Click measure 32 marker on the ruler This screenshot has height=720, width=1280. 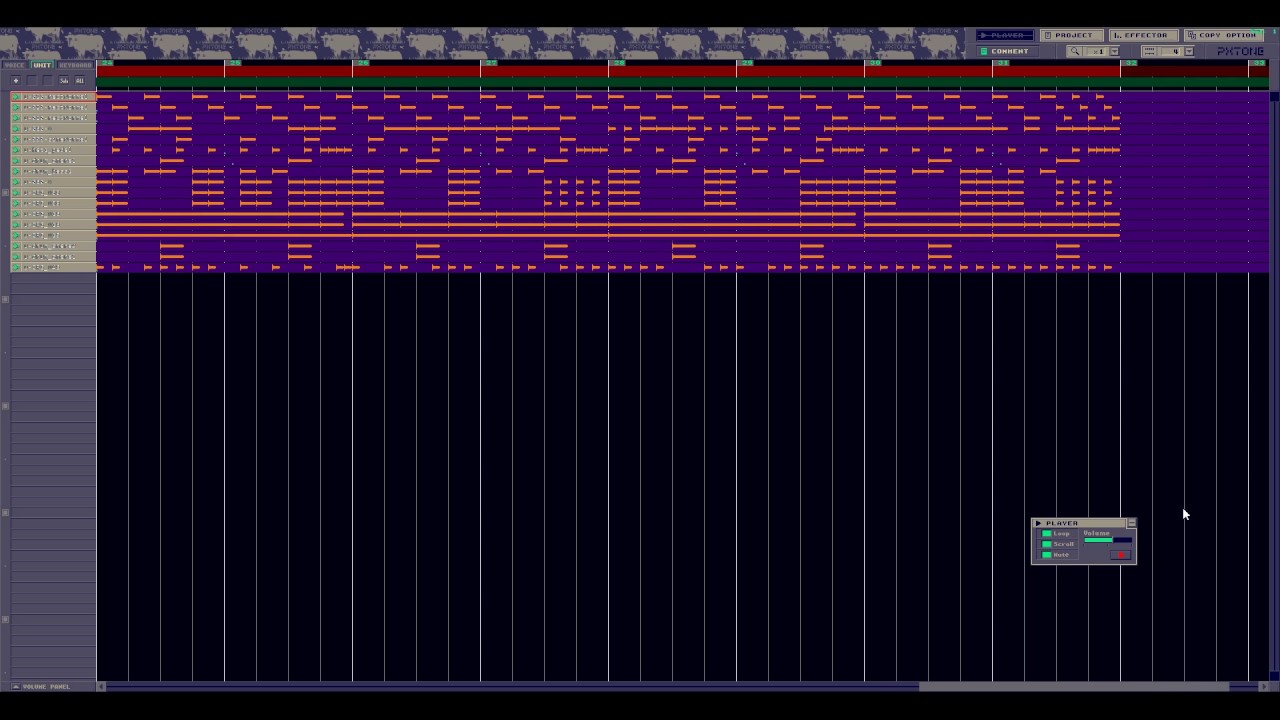point(1131,62)
